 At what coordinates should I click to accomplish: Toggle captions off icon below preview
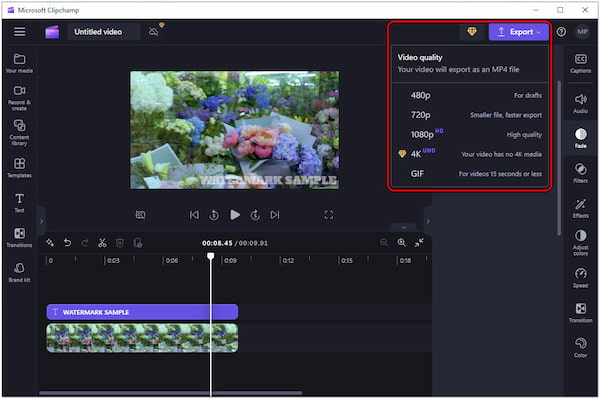140,215
